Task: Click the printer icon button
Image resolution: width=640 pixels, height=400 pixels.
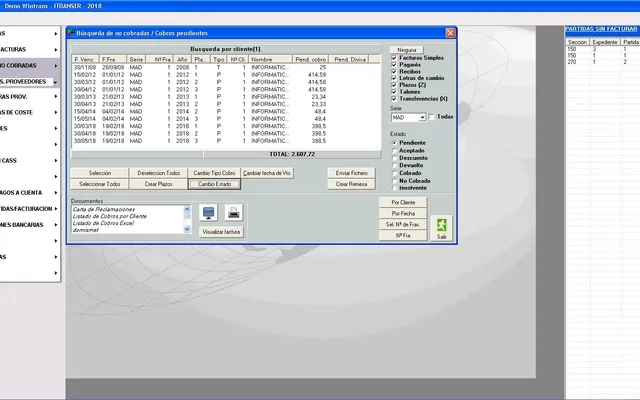Action: tap(233, 213)
